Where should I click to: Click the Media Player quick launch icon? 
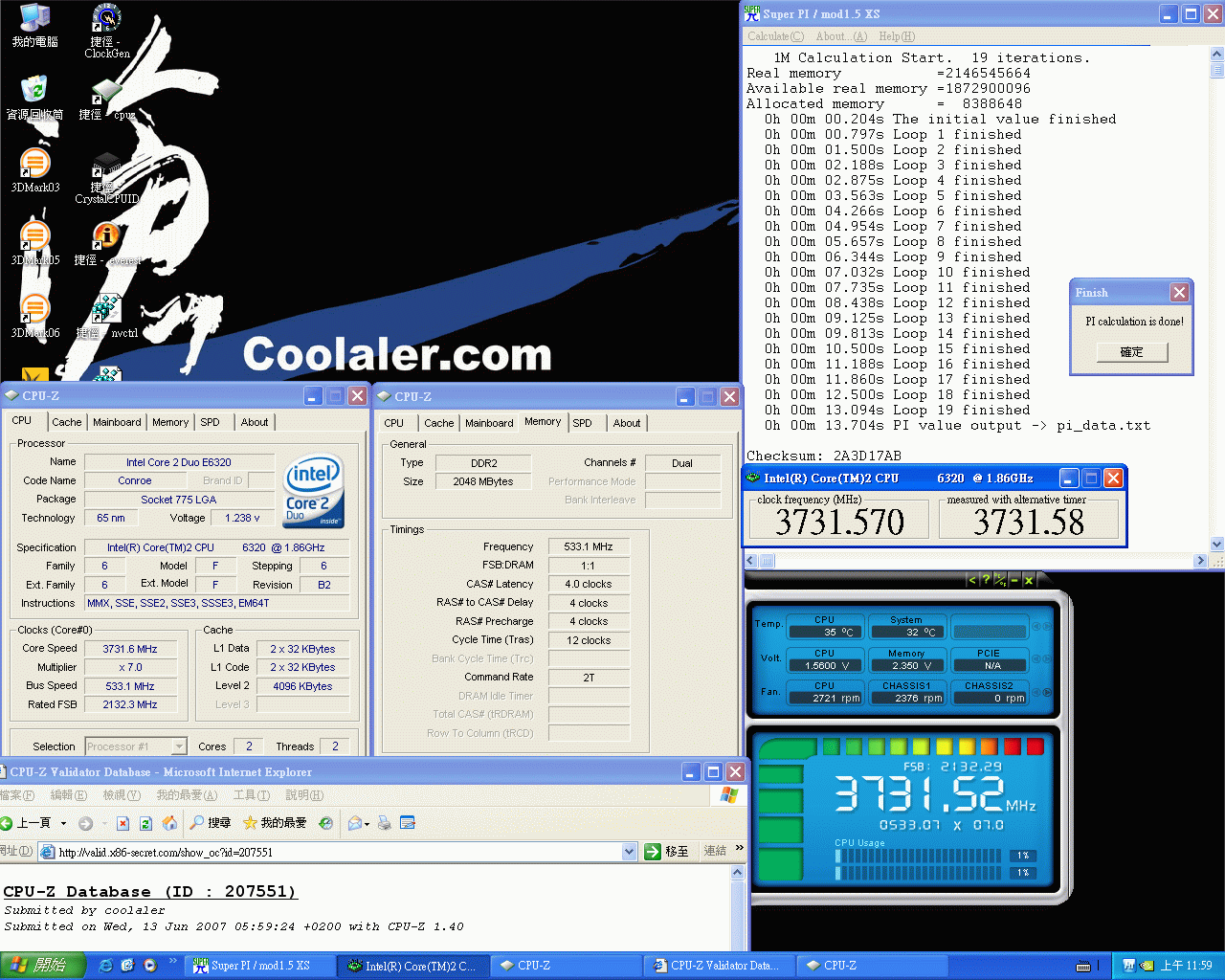click(150, 966)
